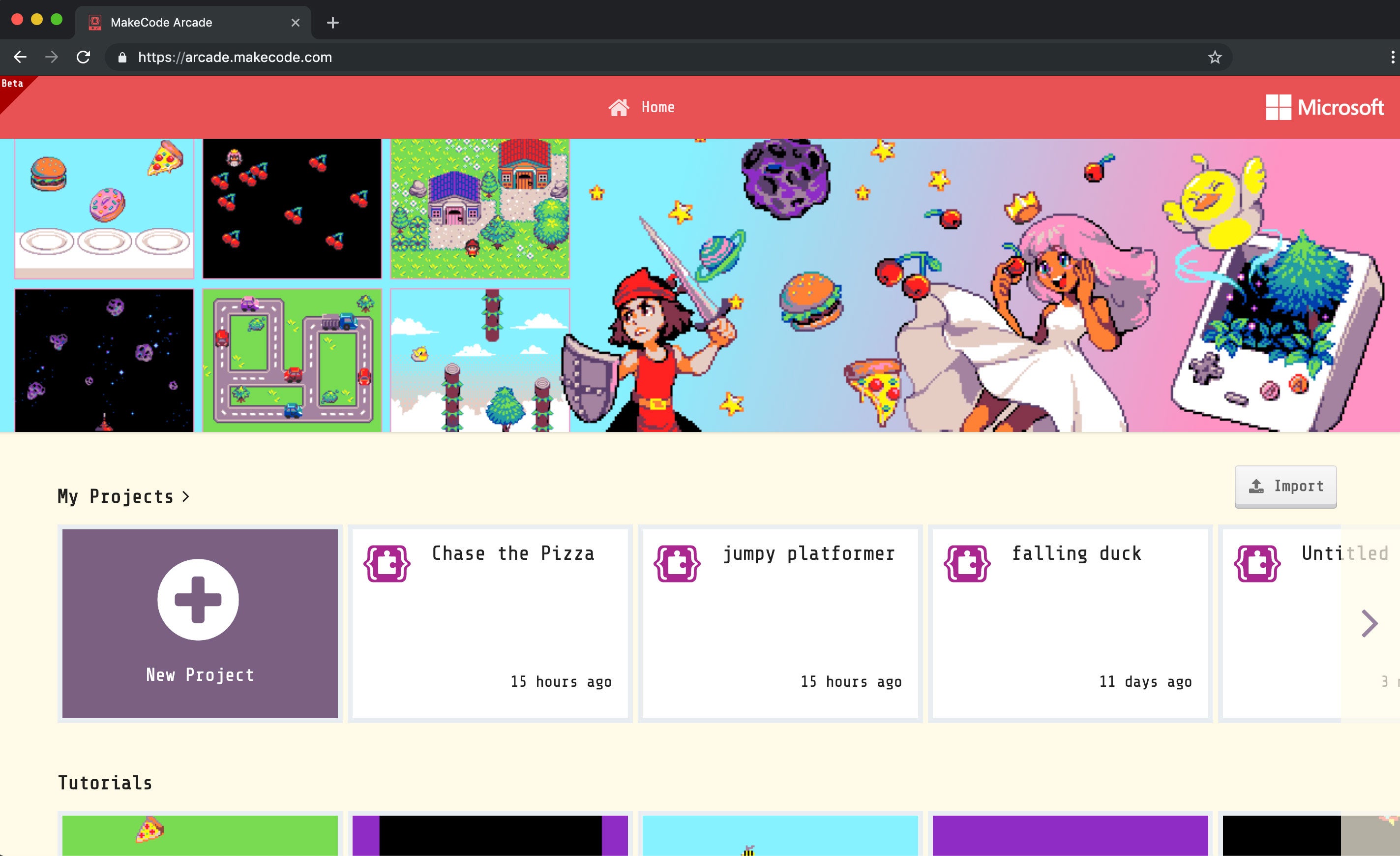Click the Home text link in header
Image resolution: width=1400 pixels, height=856 pixels.
click(x=658, y=107)
